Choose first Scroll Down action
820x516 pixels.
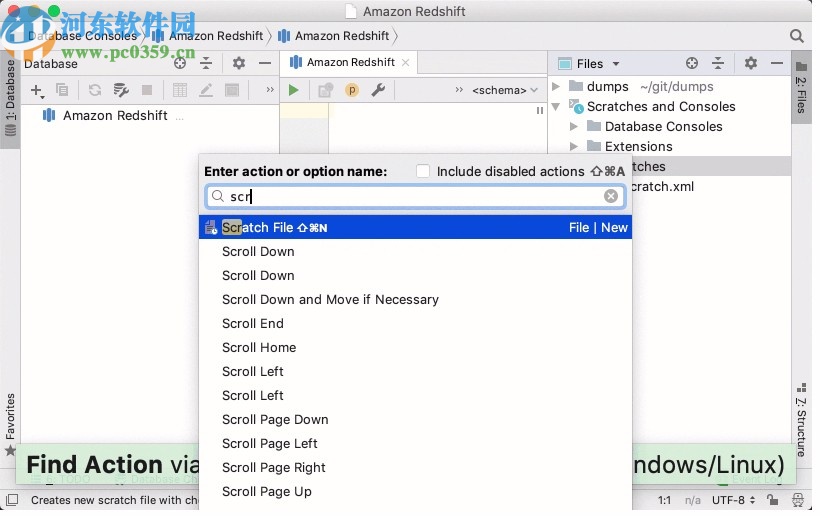[x=415, y=251]
